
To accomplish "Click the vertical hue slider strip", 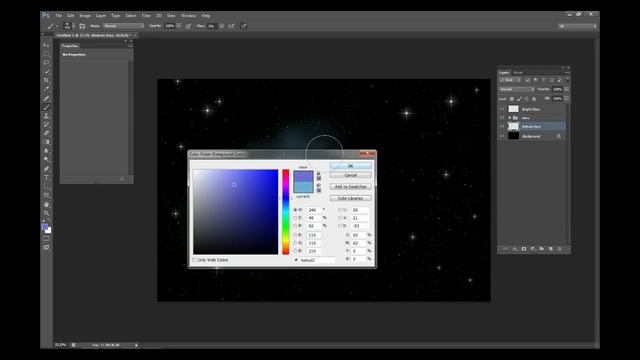I will point(286,212).
